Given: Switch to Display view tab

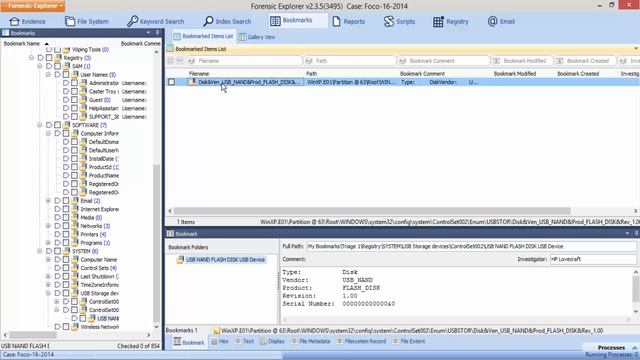Looking at the screenshot, I should [272, 341].
